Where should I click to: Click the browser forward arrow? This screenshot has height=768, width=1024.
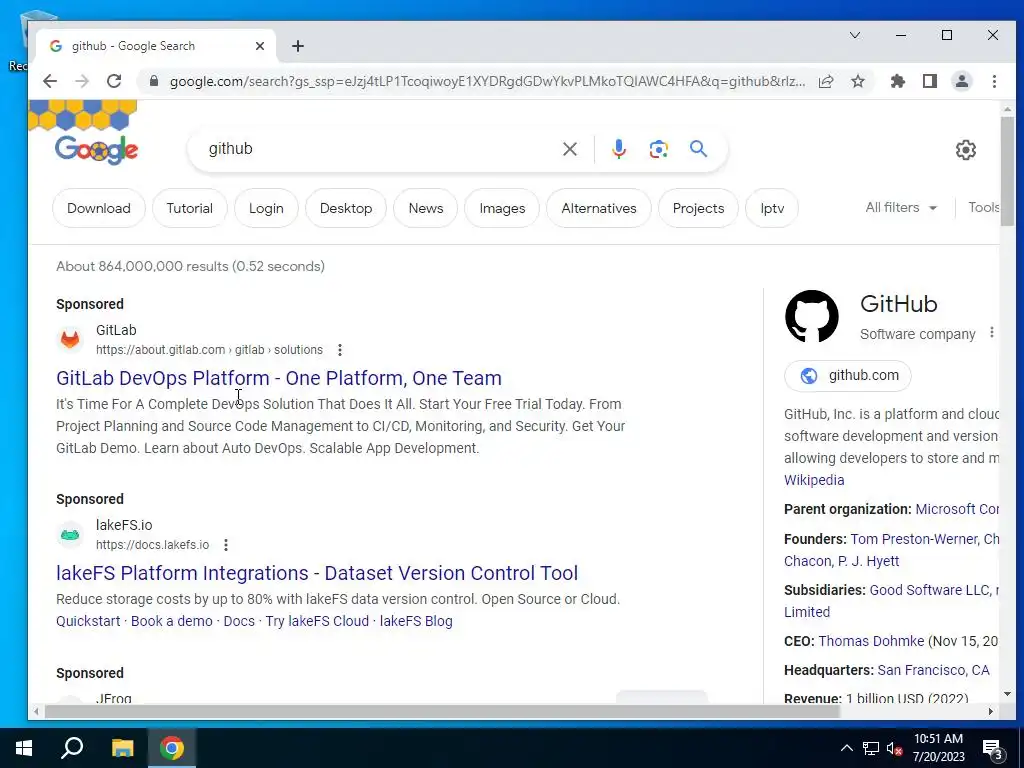coord(82,81)
